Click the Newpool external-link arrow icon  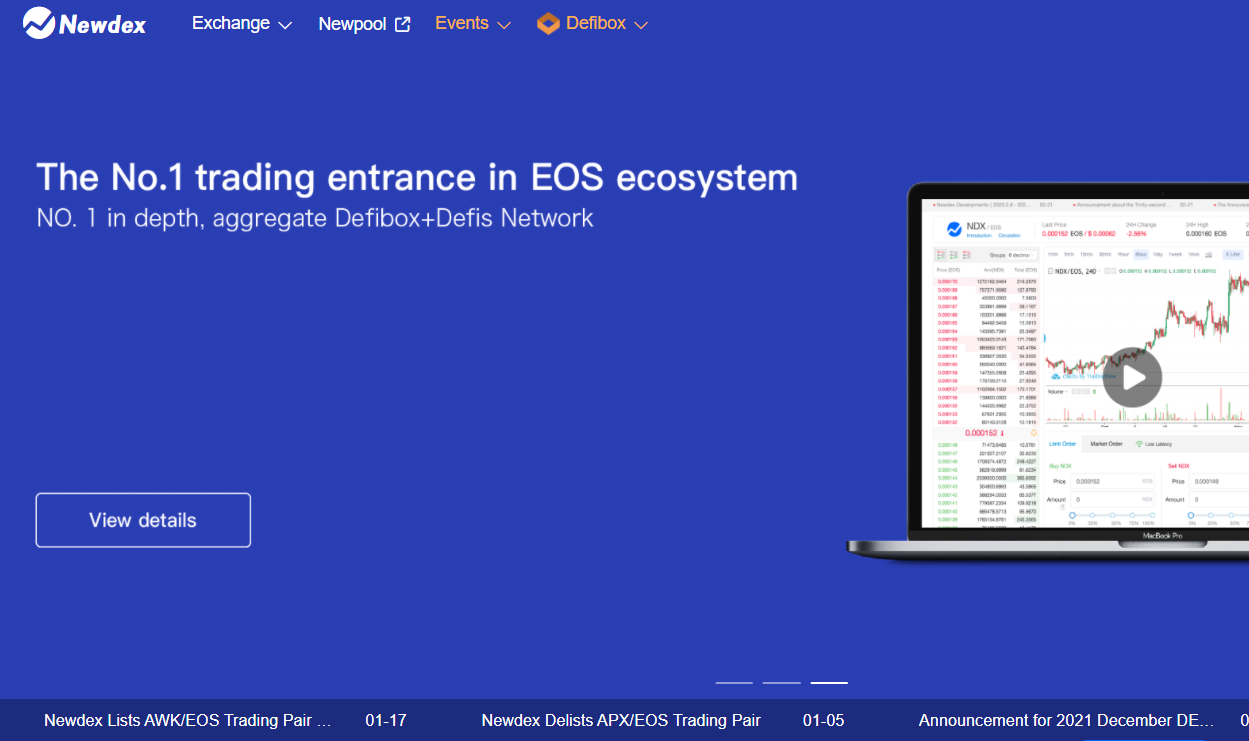pos(403,24)
